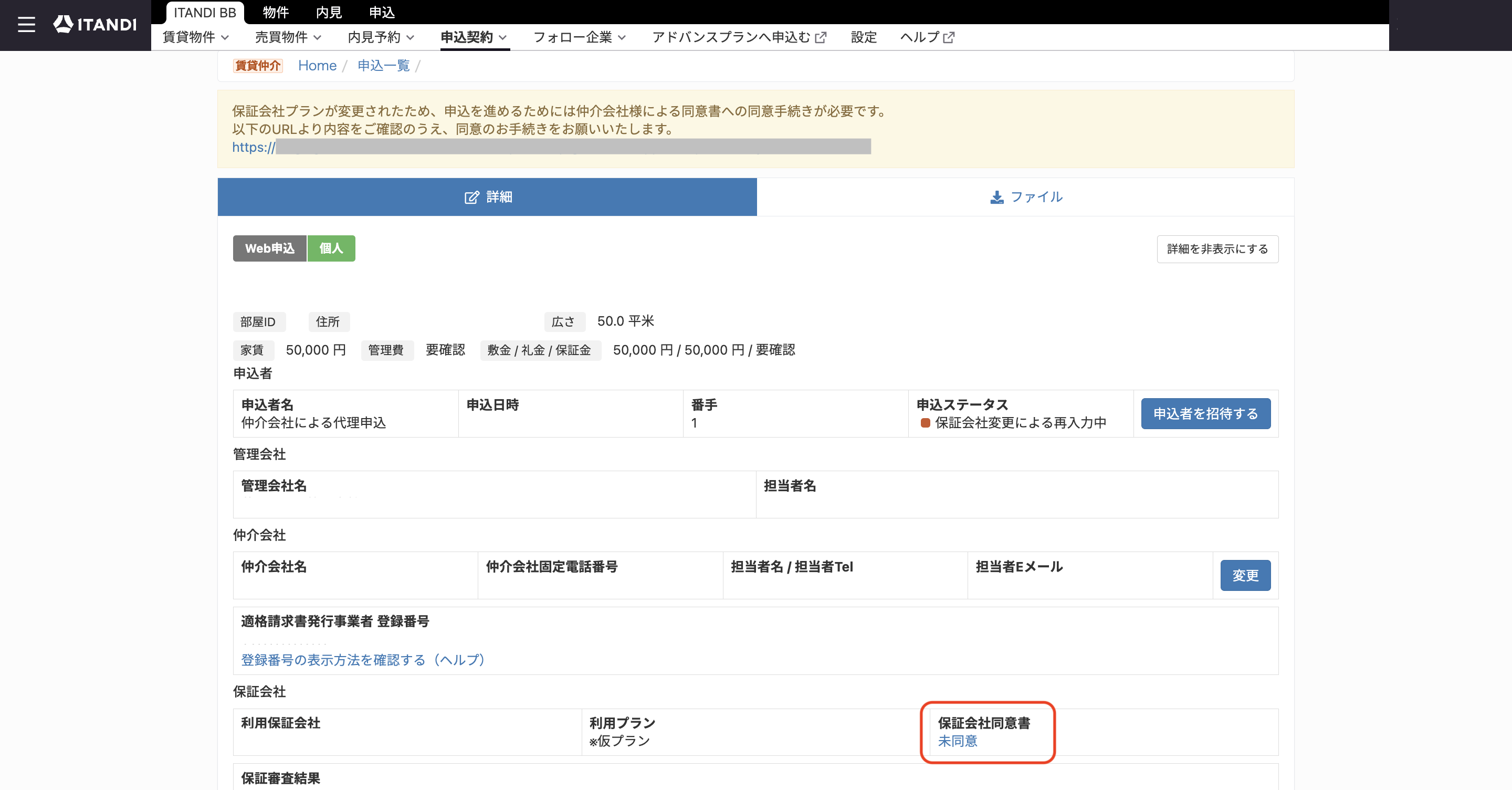Switch to the 申込 top tab
The image size is (1512, 790).
coord(382,12)
